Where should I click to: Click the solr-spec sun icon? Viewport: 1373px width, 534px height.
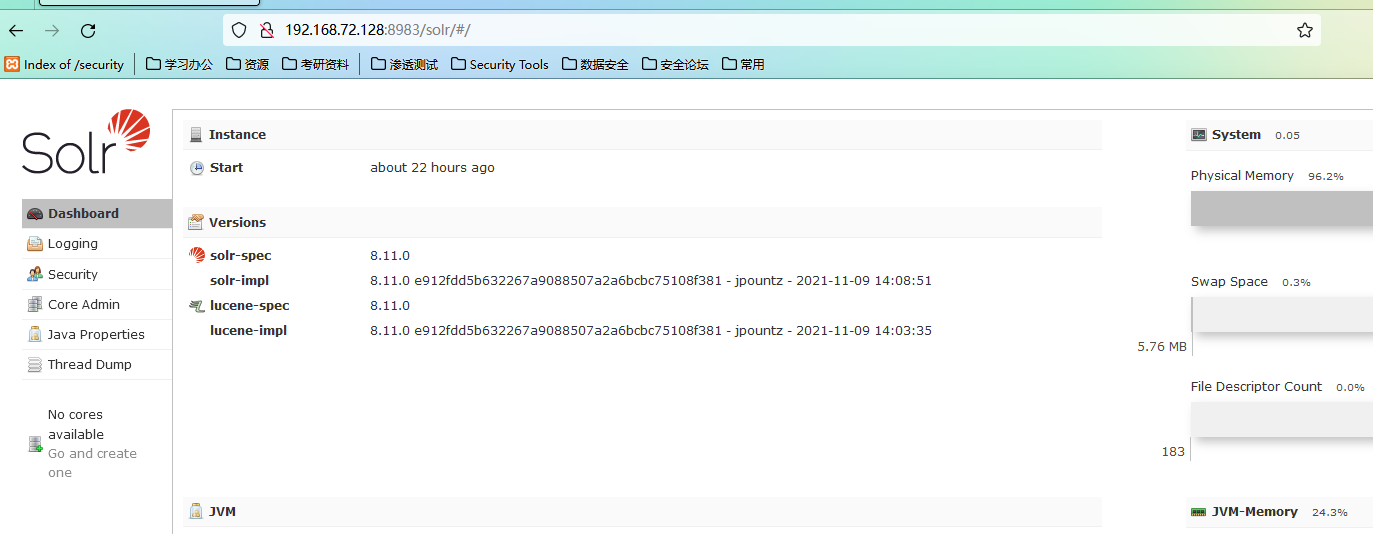click(x=197, y=255)
